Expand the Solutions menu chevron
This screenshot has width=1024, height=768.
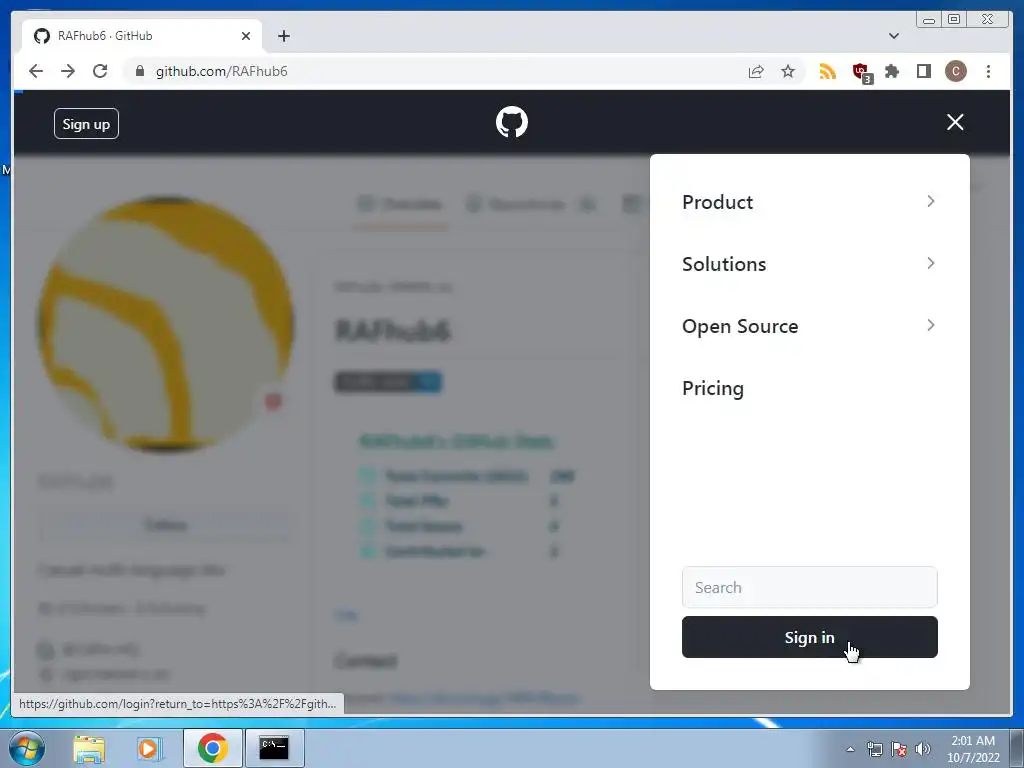point(931,263)
